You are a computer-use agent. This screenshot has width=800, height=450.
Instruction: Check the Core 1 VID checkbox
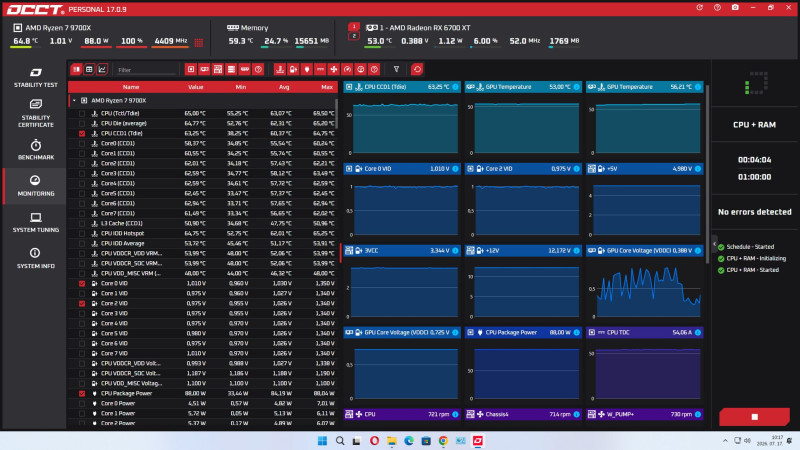(x=82, y=293)
